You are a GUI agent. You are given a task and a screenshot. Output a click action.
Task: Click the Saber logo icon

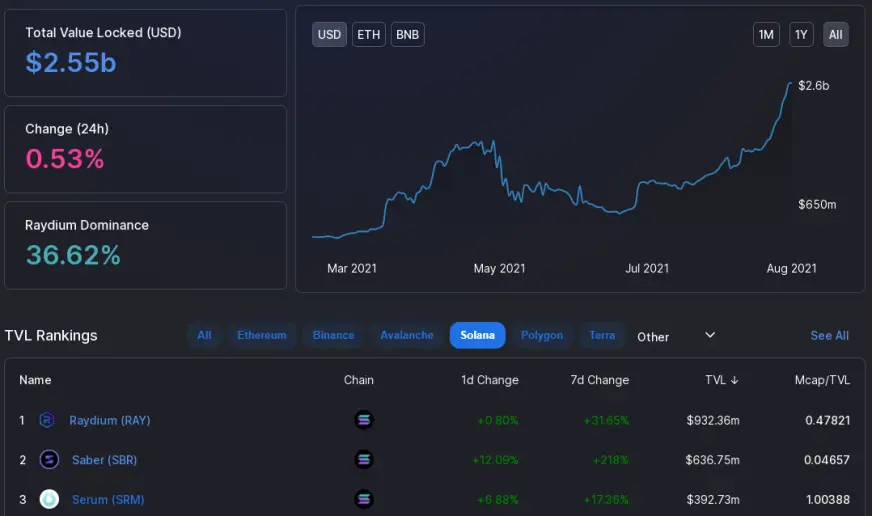[x=49, y=460]
